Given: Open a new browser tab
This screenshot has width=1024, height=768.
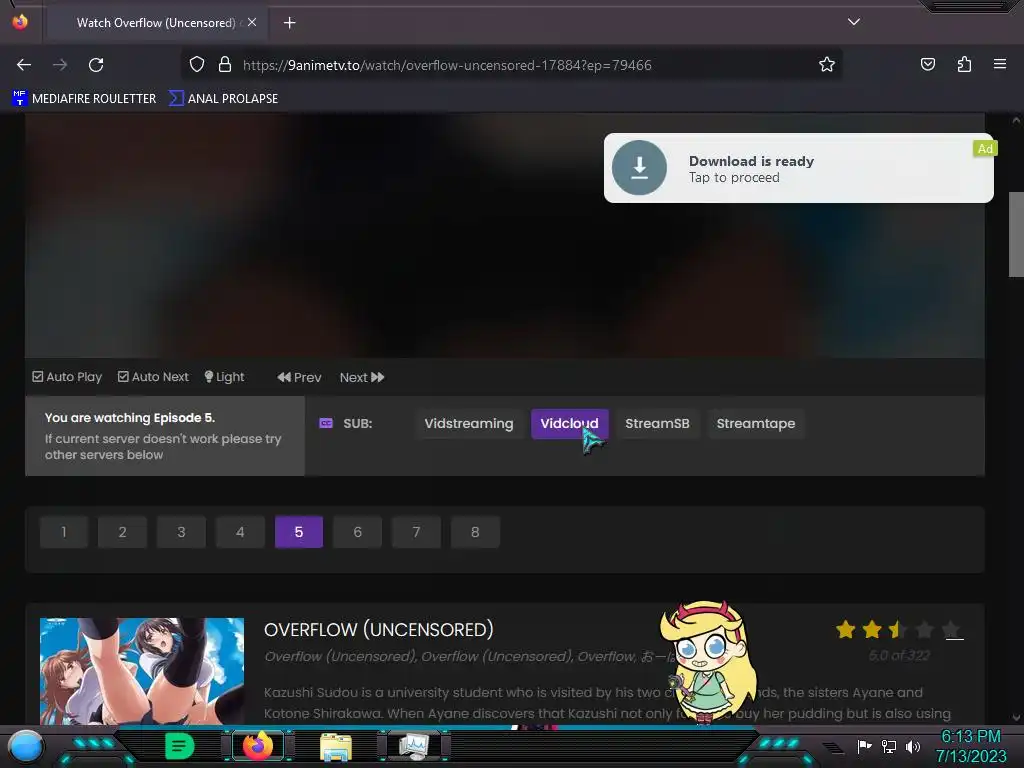Looking at the screenshot, I should pos(289,23).
